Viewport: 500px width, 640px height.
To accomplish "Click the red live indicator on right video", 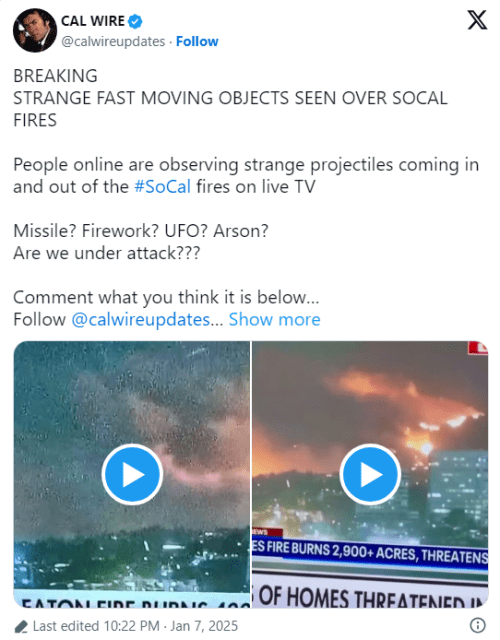I will pyautogui.click(x=478, y=348).
